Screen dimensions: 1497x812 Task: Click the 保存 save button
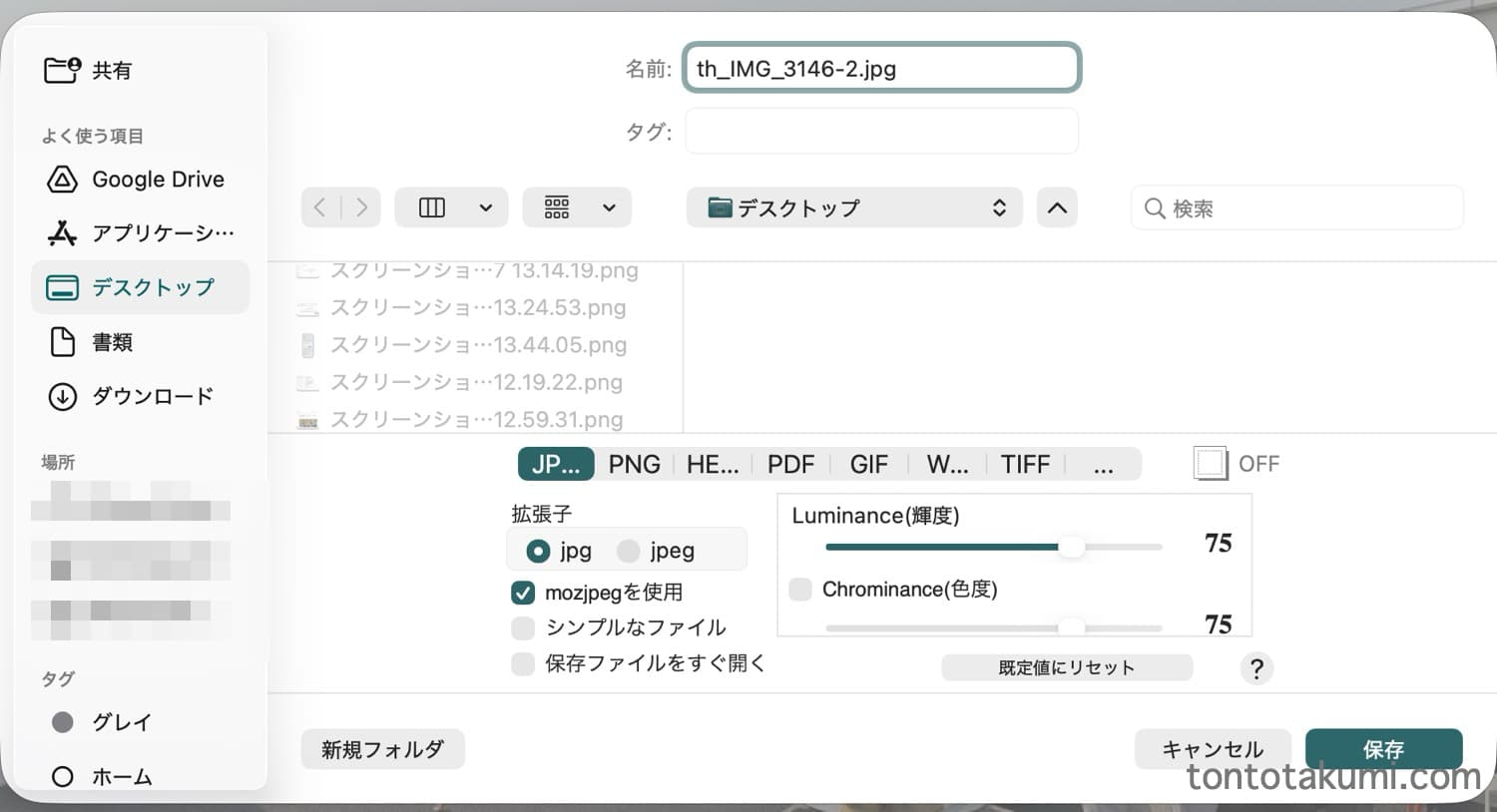pyautogui.click(x=1383, y=749)
